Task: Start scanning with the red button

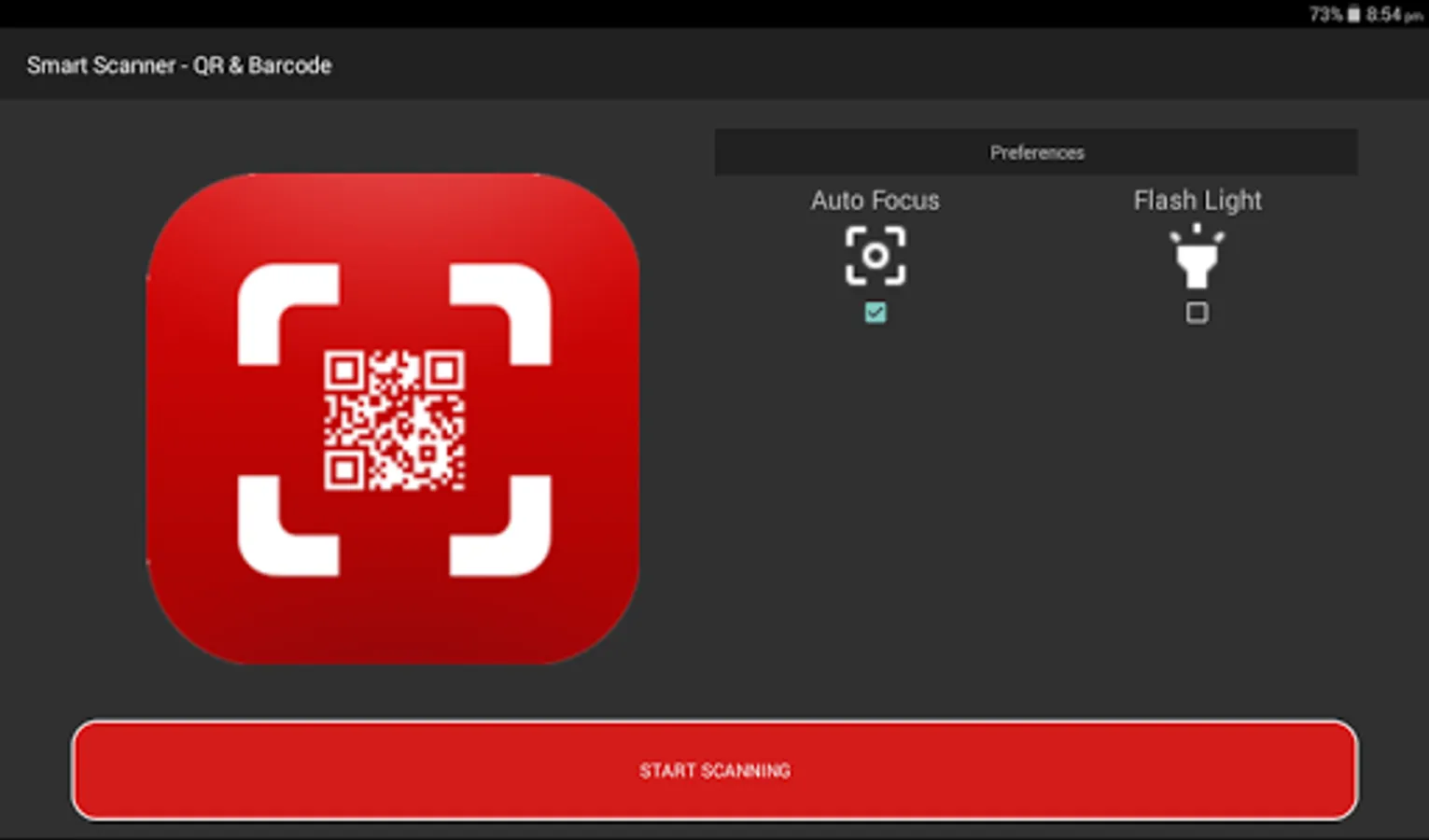Action: (x=715, y=770)
